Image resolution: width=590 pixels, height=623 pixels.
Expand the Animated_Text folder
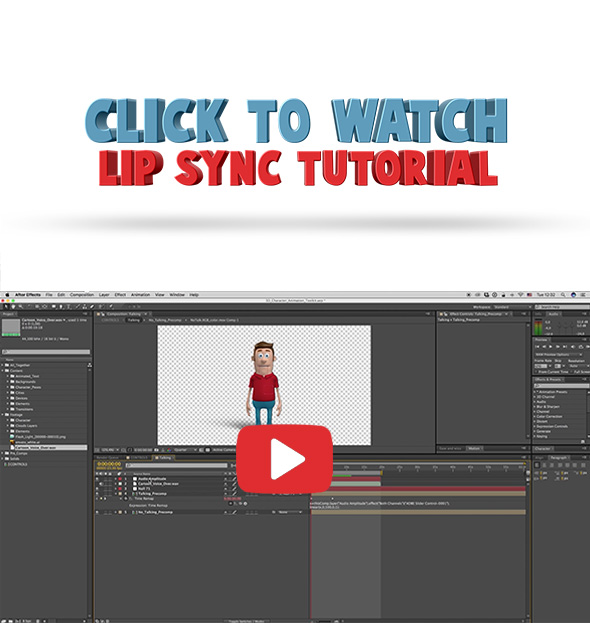click(8, 376)
